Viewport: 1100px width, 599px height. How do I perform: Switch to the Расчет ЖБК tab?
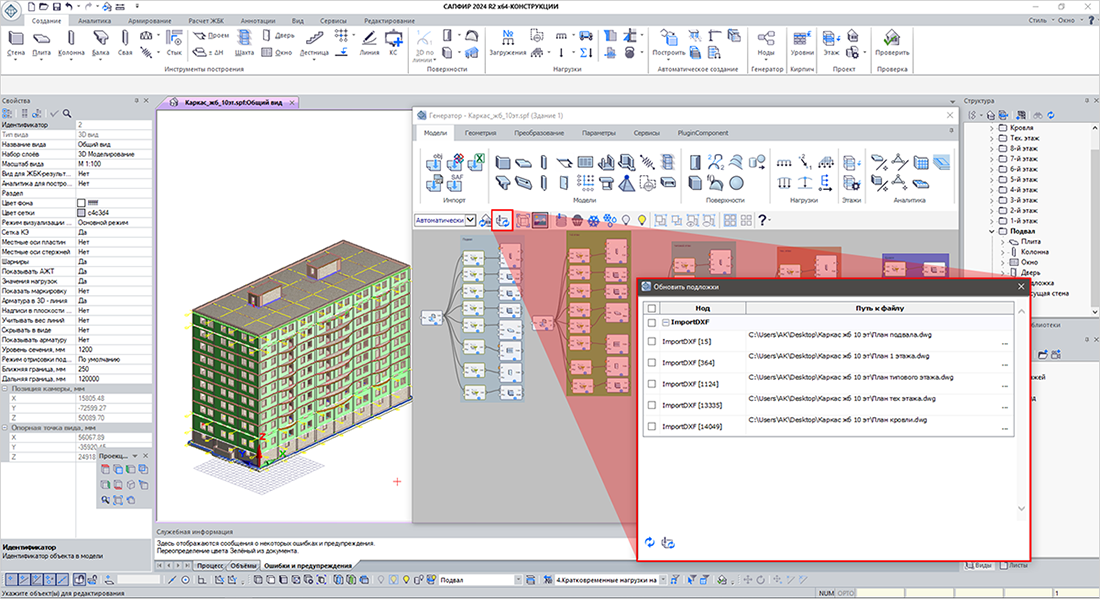[x=207, y=21]
